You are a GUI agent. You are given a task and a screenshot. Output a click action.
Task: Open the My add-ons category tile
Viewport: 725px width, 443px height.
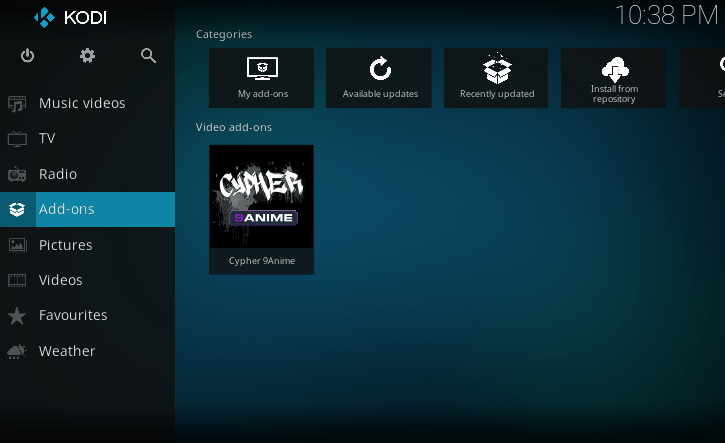[x=261, y=78]
